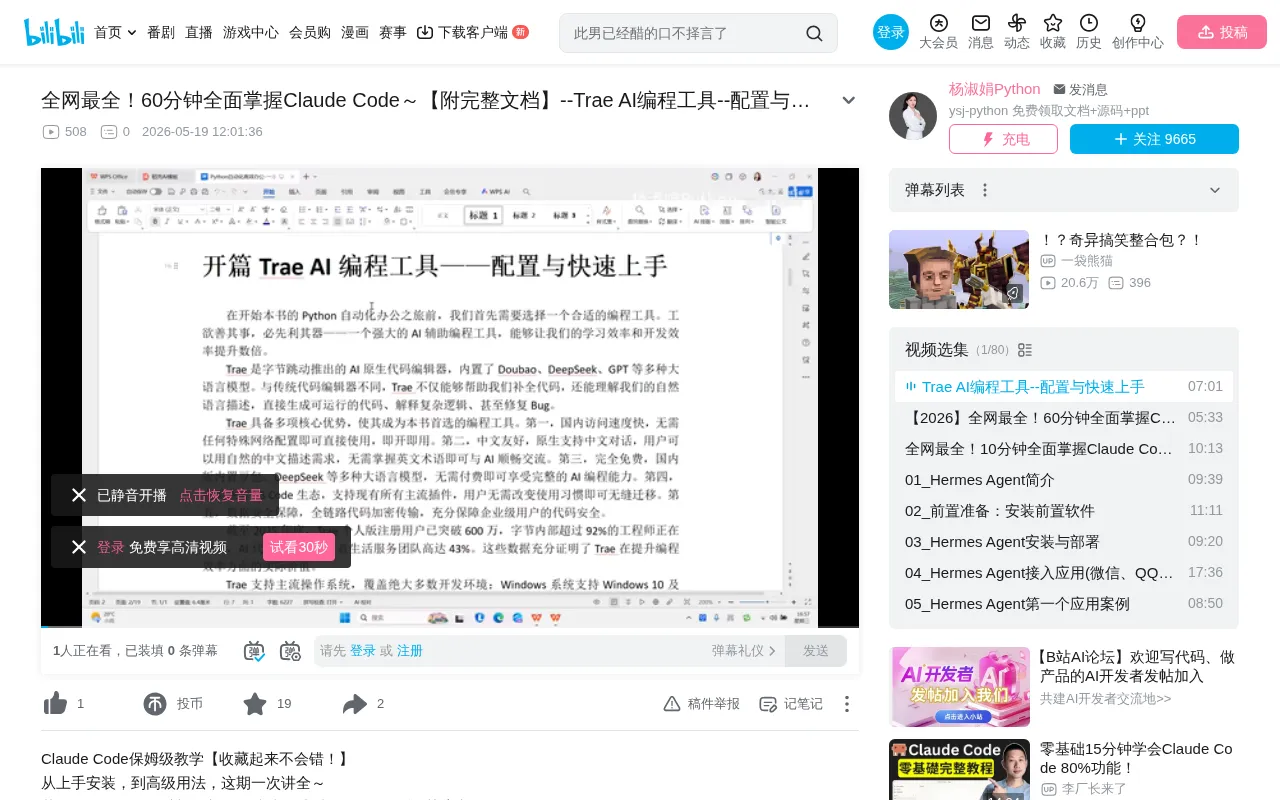Dismiss the 登录 免费享高清视频 prompt
Screen dimensions: 1280x800
pyautogui.click(x=79, y=547)
